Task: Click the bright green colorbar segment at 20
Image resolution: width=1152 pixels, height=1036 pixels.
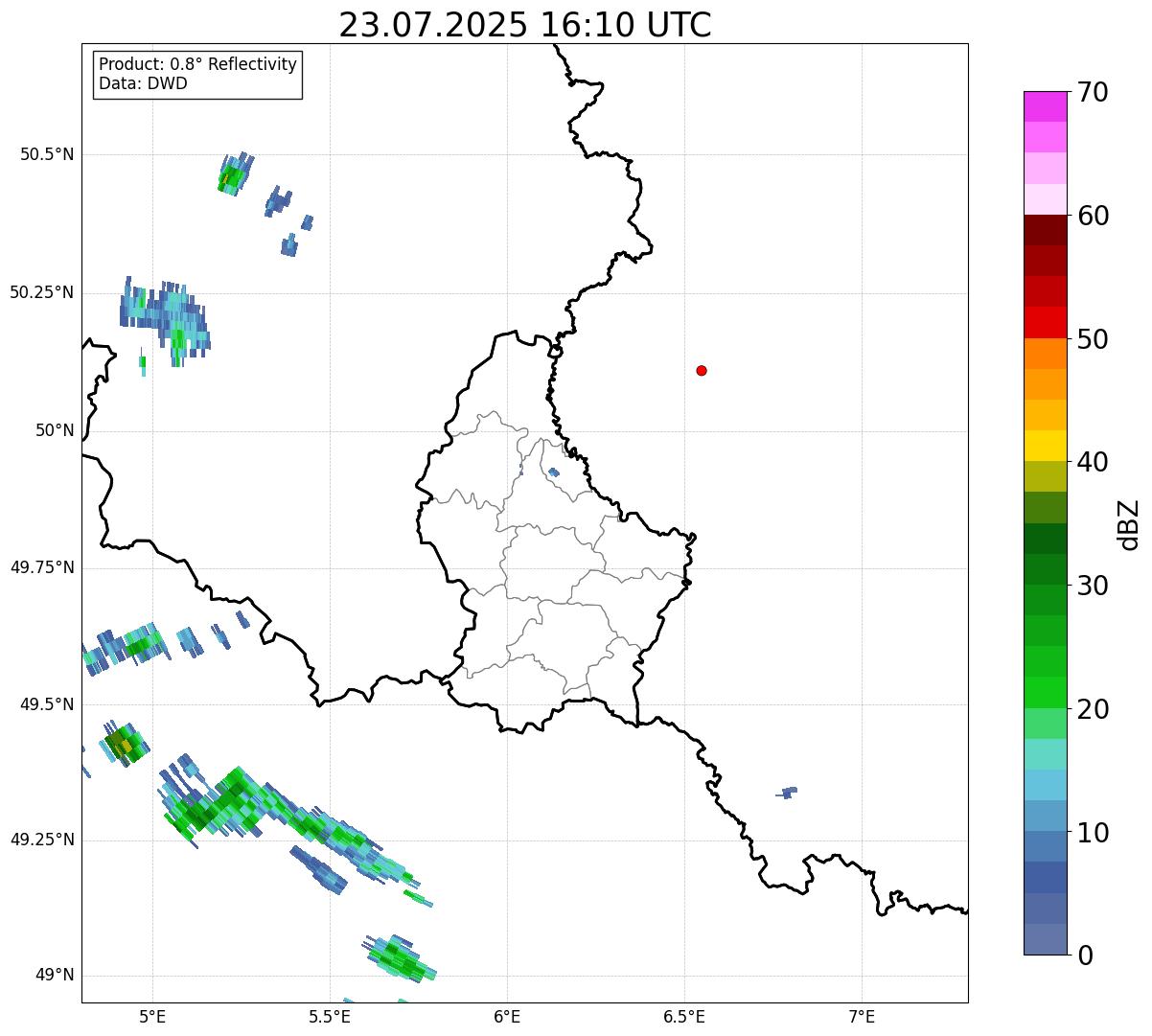Action: coord(1045,693)
